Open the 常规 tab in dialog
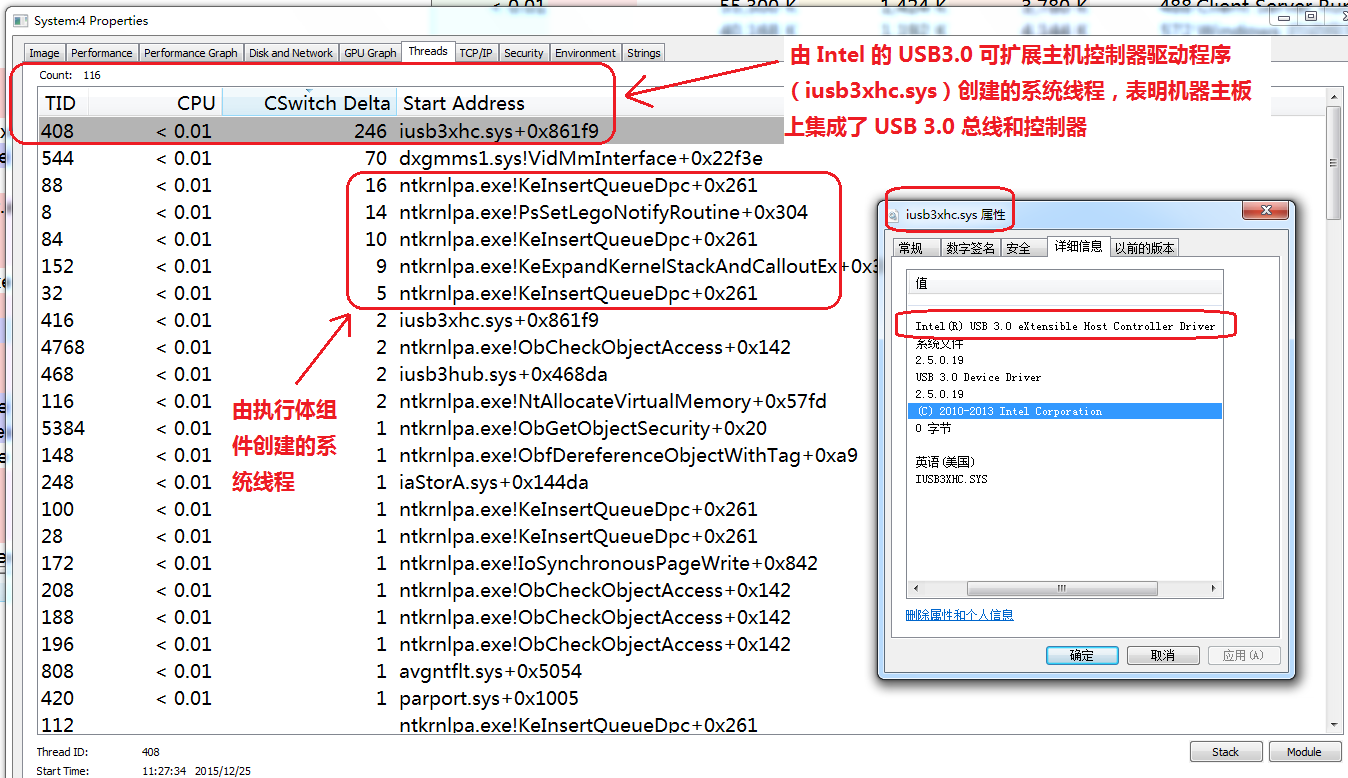Viewport: 1348px width, 778px height. point(917,248)
